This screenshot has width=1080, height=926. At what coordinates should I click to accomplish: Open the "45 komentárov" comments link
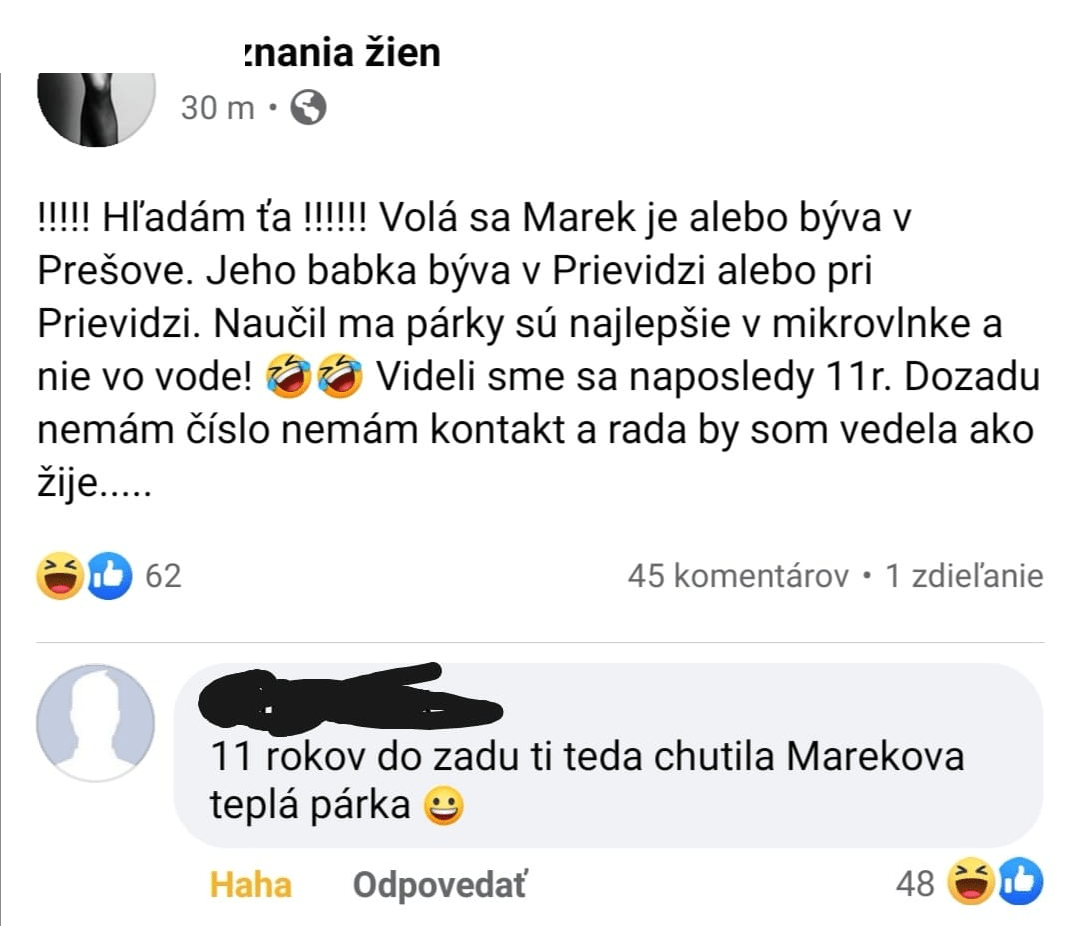[x=738, y=577]
